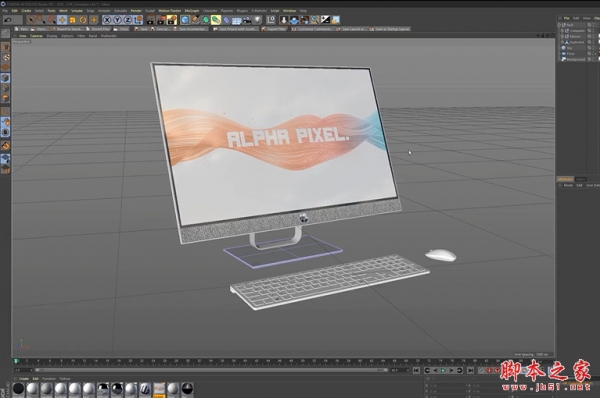Screen dimensions: 600x398
Task: Open the viewport Display menu
Action: pyautogui.click(x=52, y=36)
